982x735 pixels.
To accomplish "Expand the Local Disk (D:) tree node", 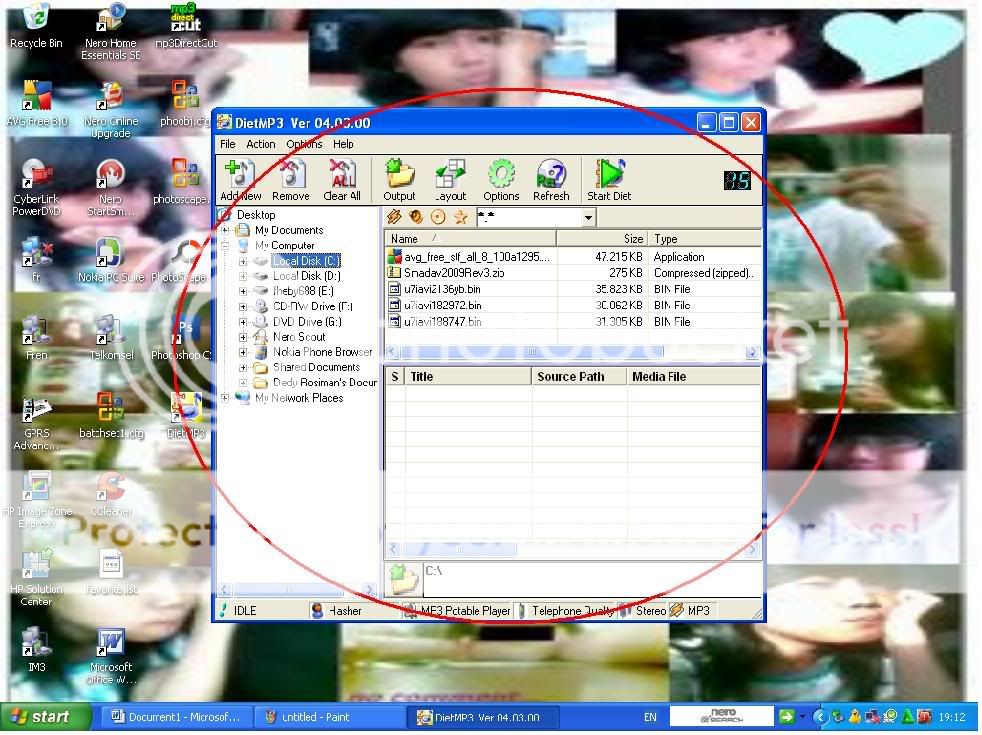I will [x=243, y=276].
